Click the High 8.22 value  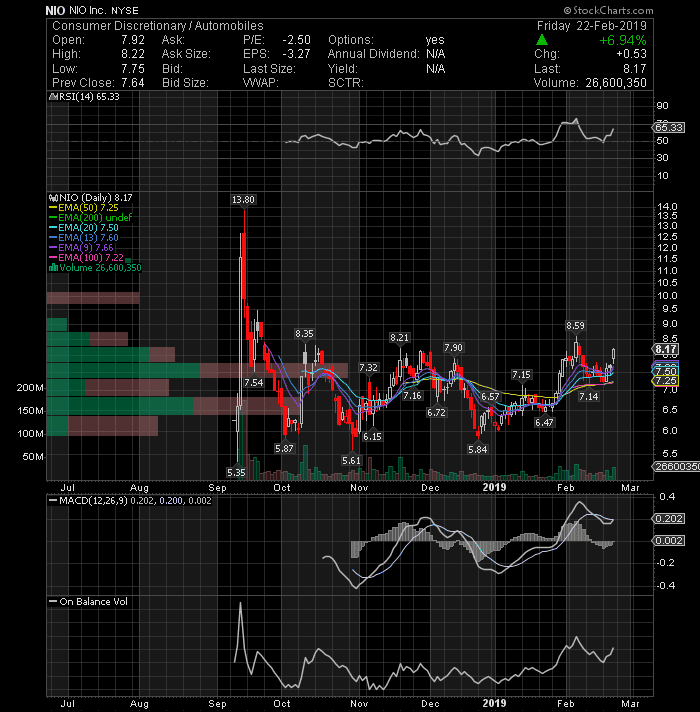point(133,54)
